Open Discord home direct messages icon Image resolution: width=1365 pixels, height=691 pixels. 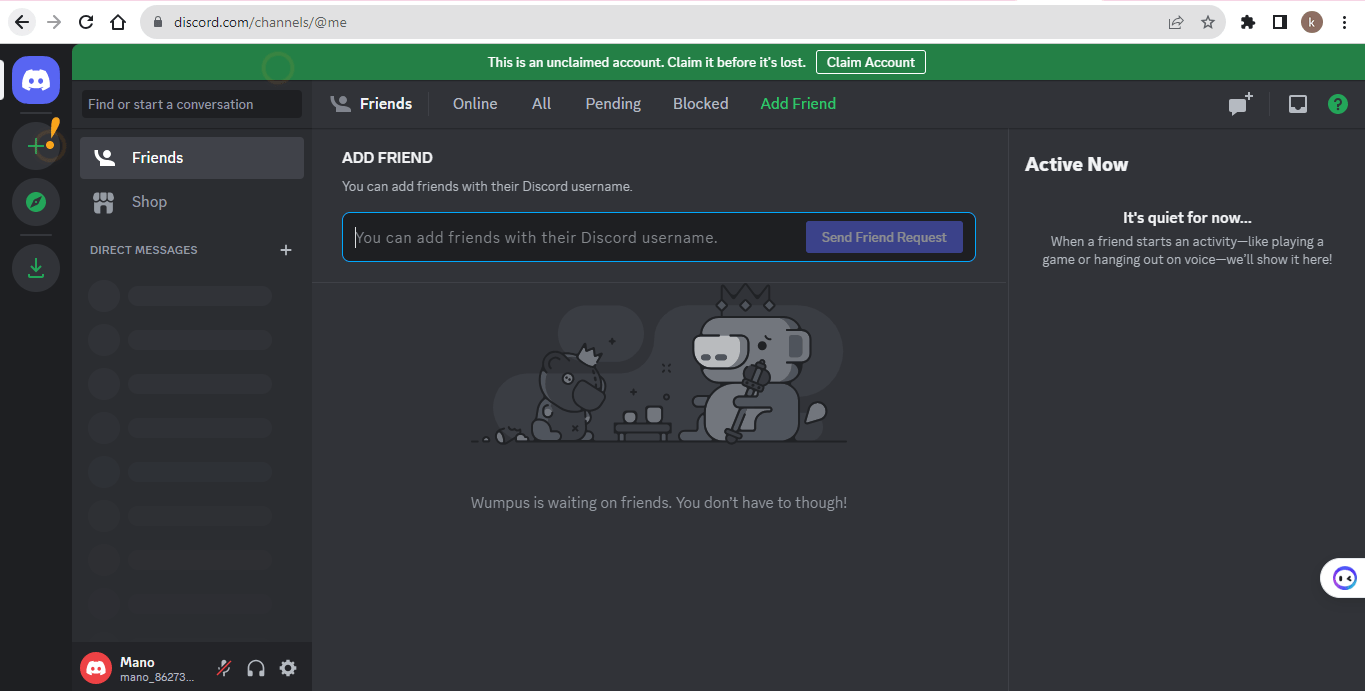[36, 80]
